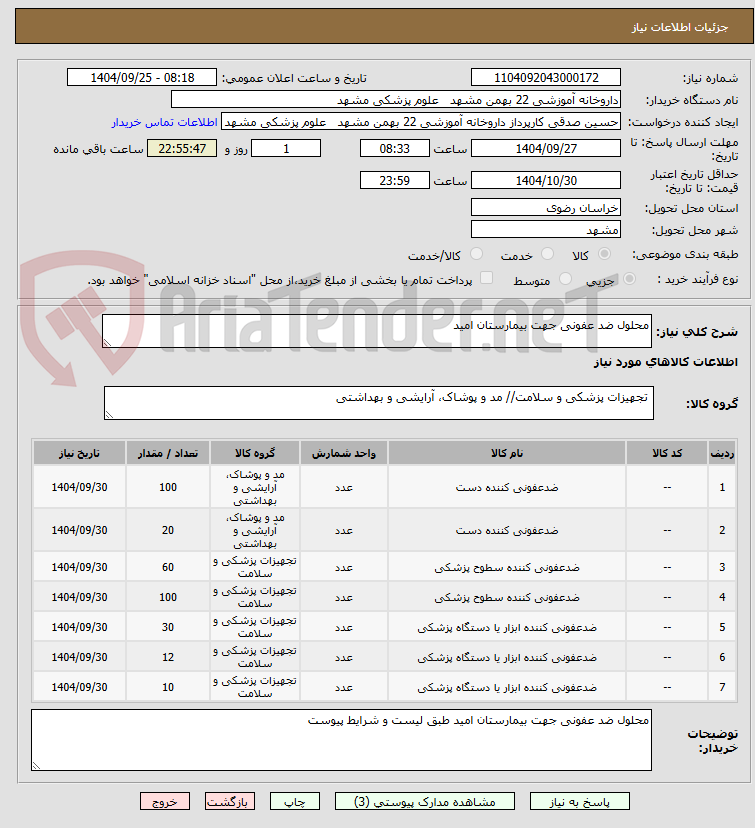
Task: Click the 'پاسخ به نیاز' button
Action: [580, 801]
